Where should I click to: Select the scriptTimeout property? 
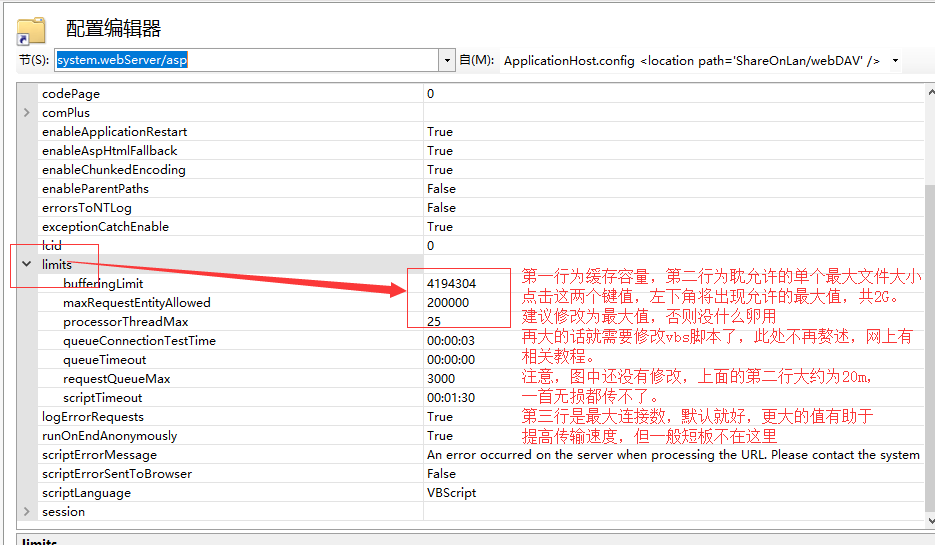[103, 398]
